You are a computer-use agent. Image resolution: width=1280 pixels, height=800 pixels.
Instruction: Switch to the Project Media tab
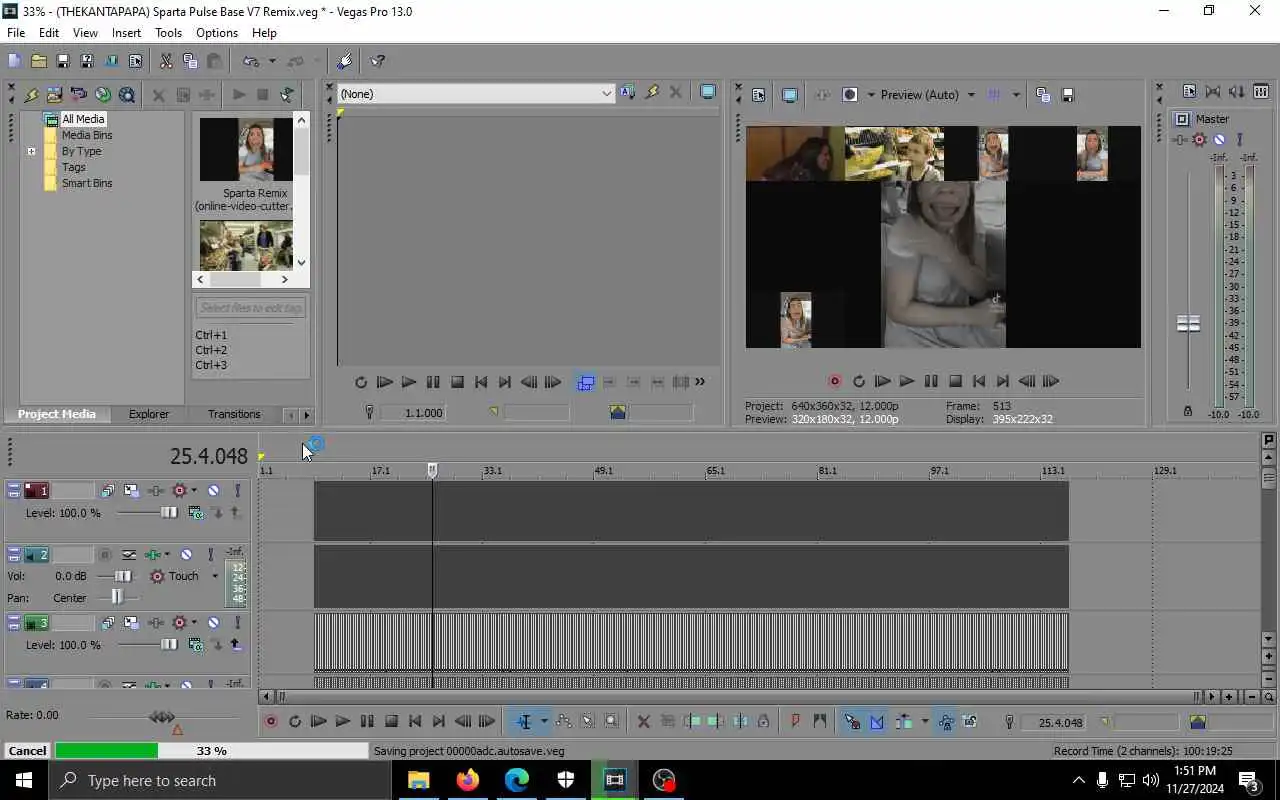[57, 414]
